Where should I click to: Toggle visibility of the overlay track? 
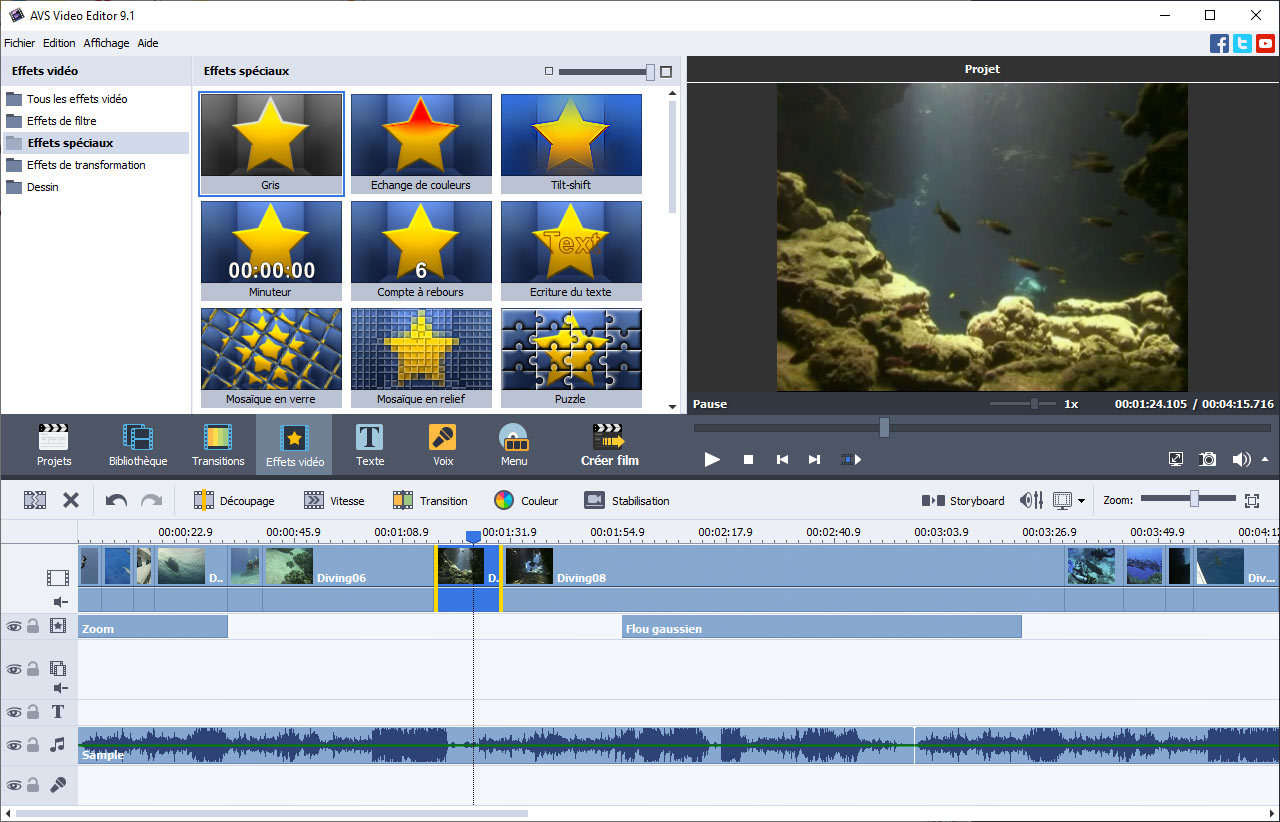point(14,669)
